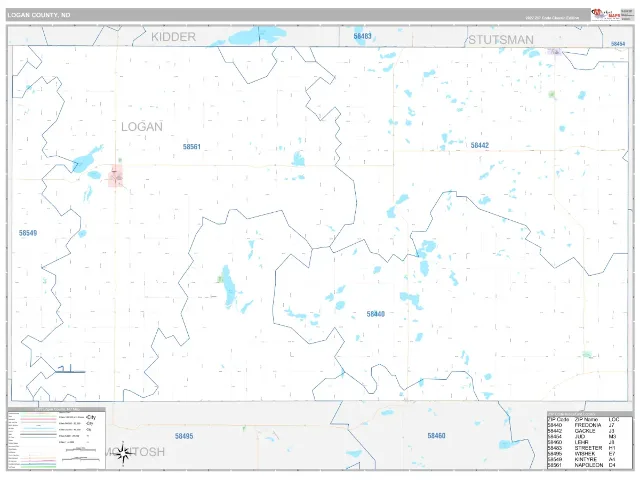Viewport: 640px width, 480px height.
Task: Click the lake northwest of Napoleon marker
Action: (87, 160)
